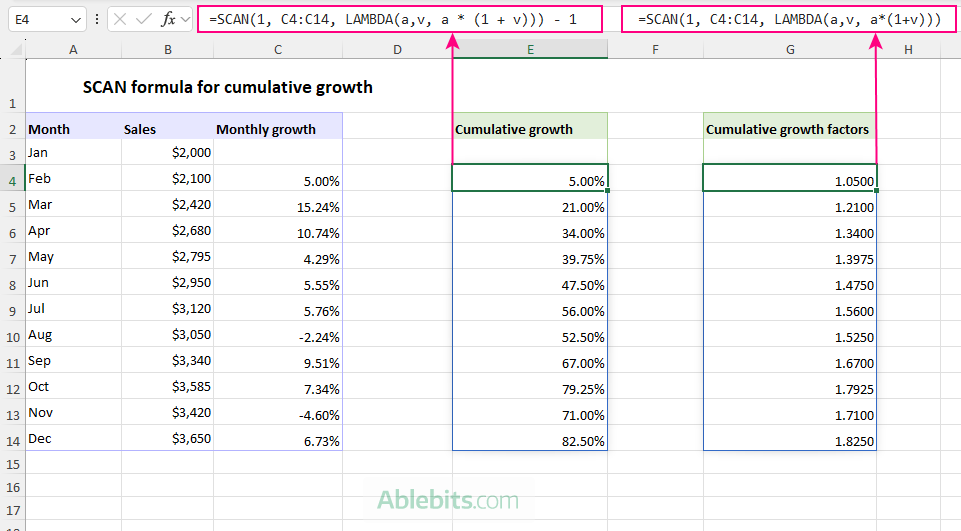Click the formula bar with SCAN formula minus 1

coord(400,20)
